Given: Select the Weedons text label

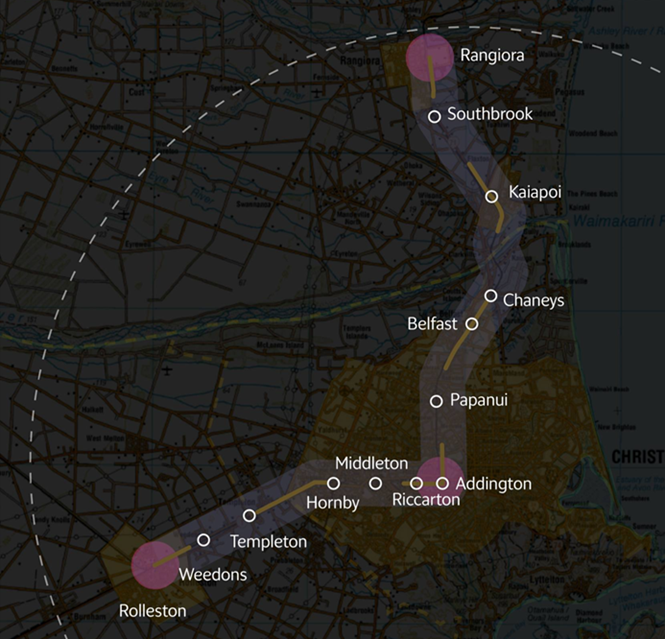Looking at the screenshot, I should tap(213, 575).
